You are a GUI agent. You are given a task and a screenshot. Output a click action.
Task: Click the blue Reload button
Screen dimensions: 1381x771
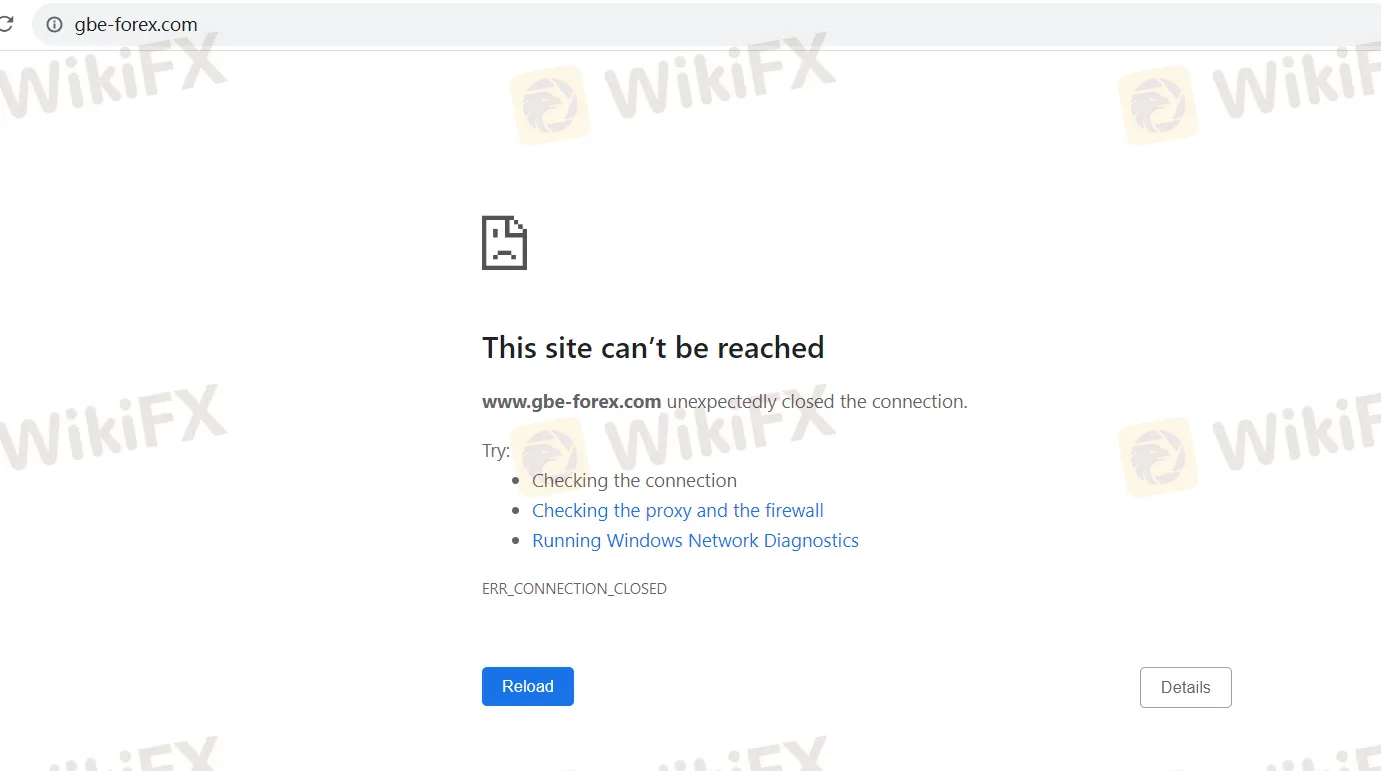click(x=528, y=687)
